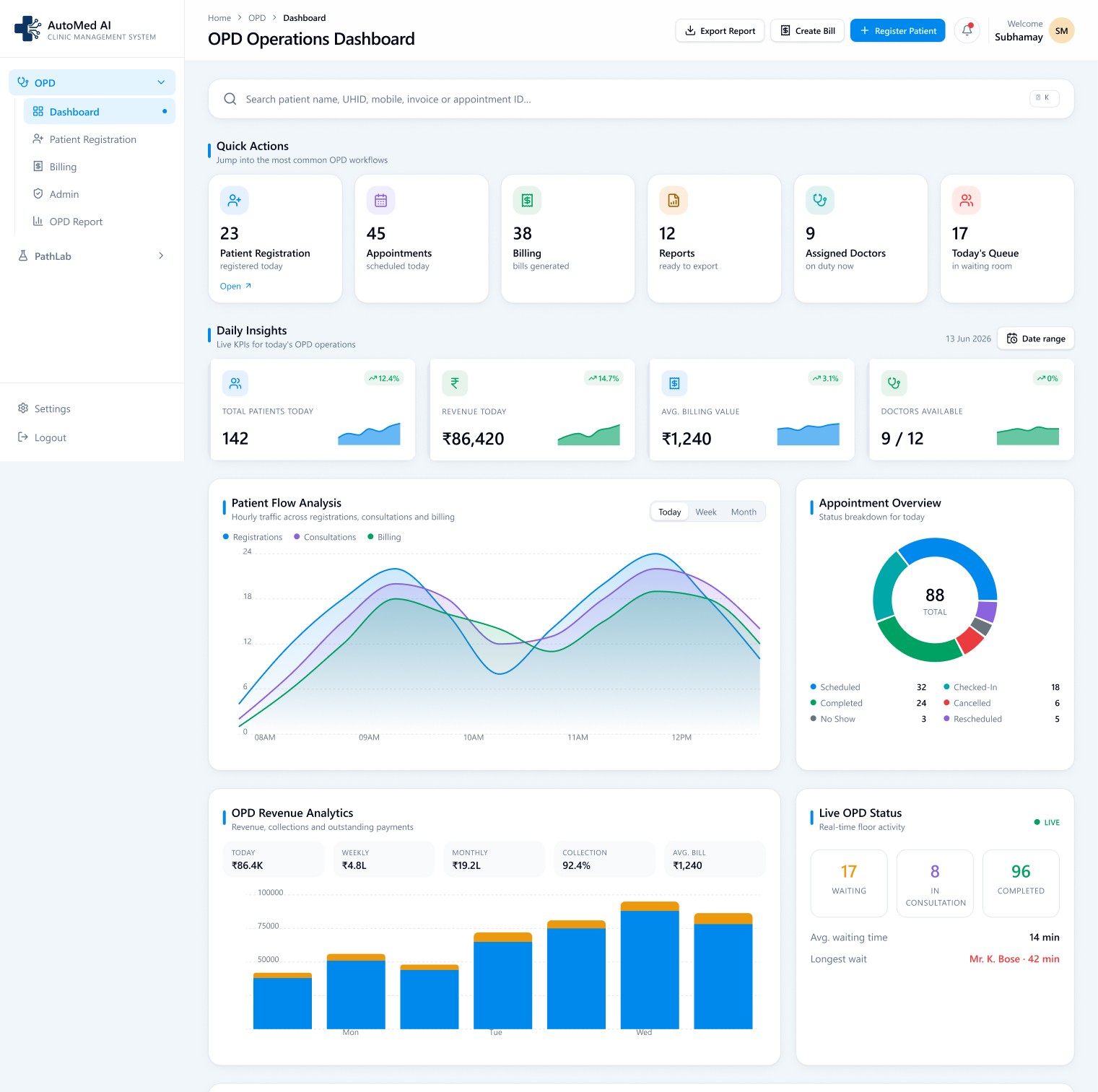Click the Waiting count tile

(x=849, y=883)
